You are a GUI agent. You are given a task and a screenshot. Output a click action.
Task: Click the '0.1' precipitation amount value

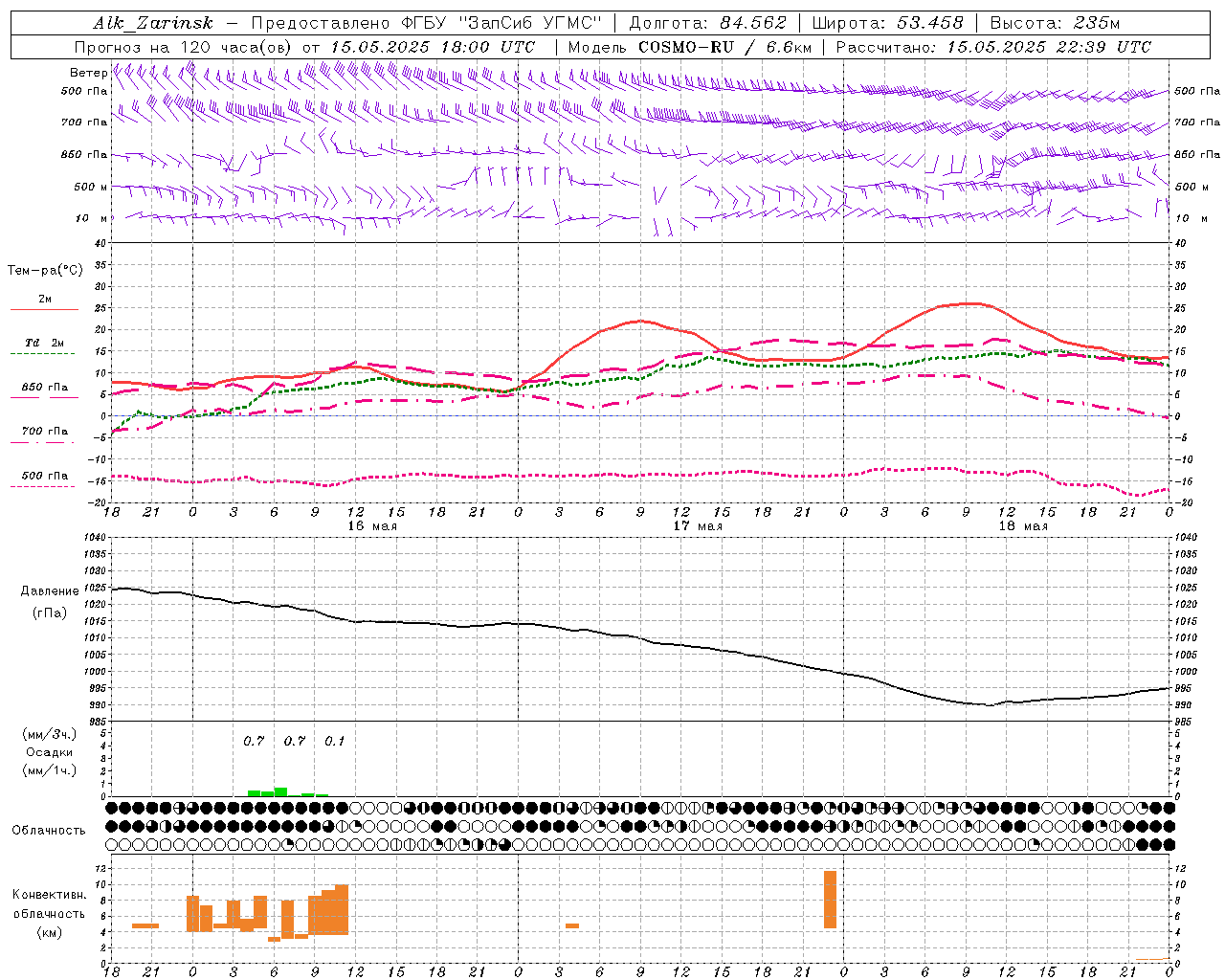click(334, 742)
